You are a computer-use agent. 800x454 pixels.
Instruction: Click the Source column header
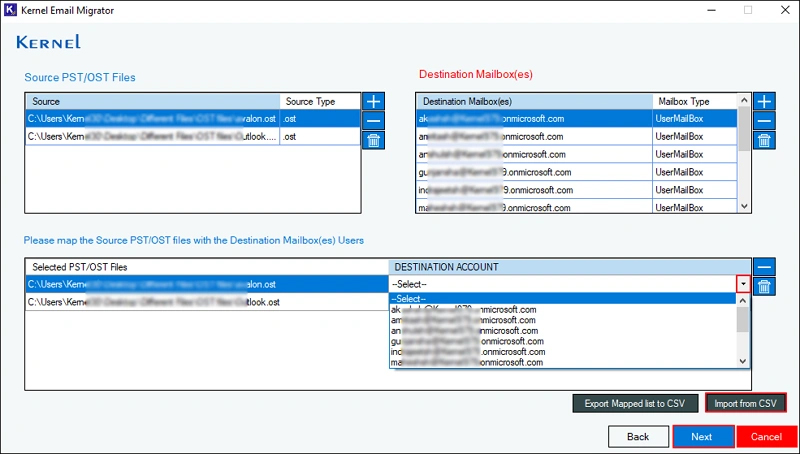pos(153,101)
